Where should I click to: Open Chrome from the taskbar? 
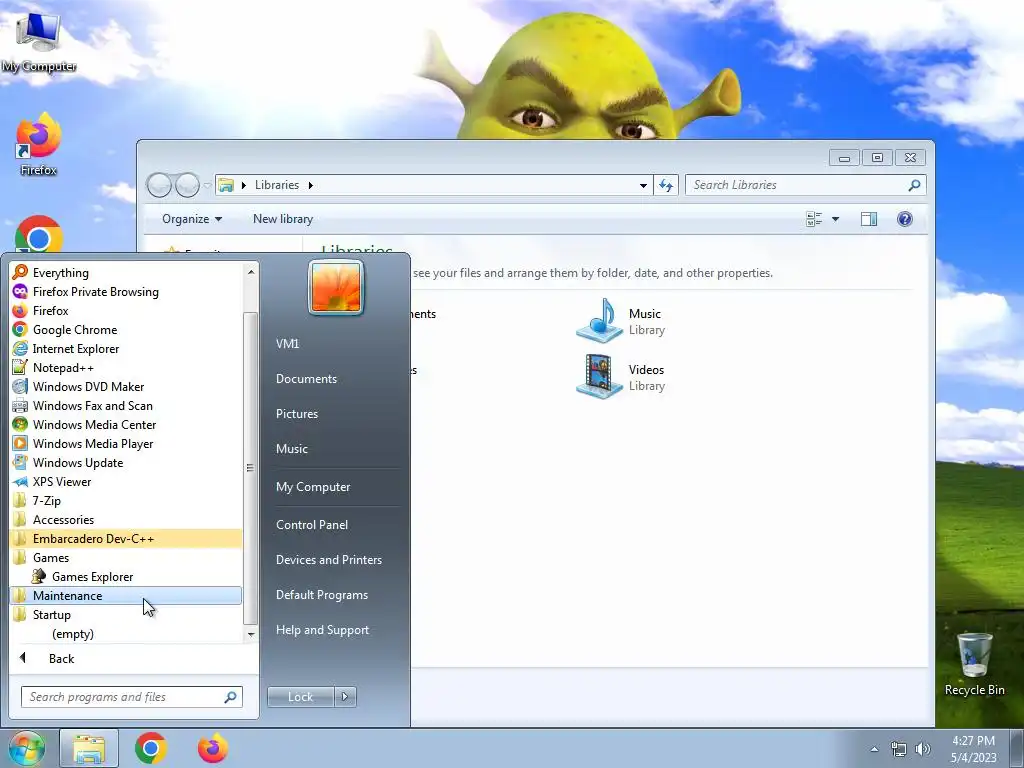[151, 748]
